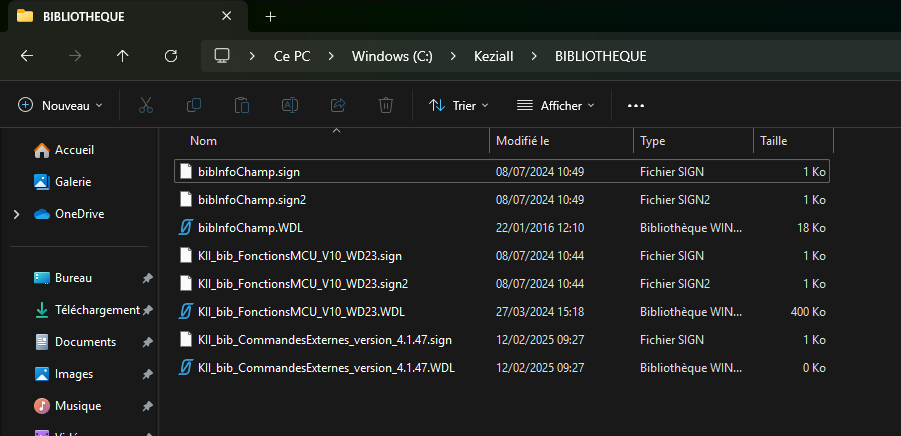
Task: Open the Afficher view dropdown
Action: (556, 105)
